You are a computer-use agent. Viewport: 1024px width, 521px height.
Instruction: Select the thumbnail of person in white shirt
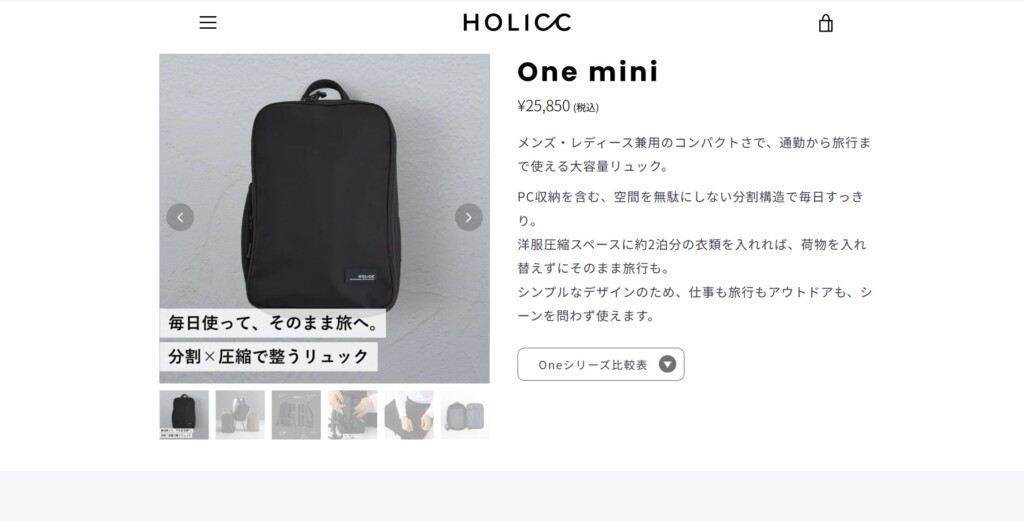tap(409, 415)
